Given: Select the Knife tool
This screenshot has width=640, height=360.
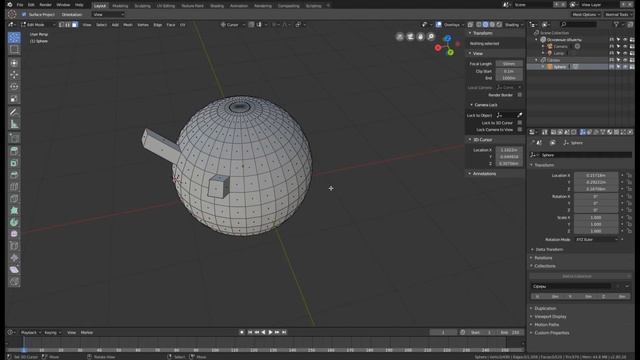Looking at the screenshot, I should pyautogui.click(x=14, y=198).
